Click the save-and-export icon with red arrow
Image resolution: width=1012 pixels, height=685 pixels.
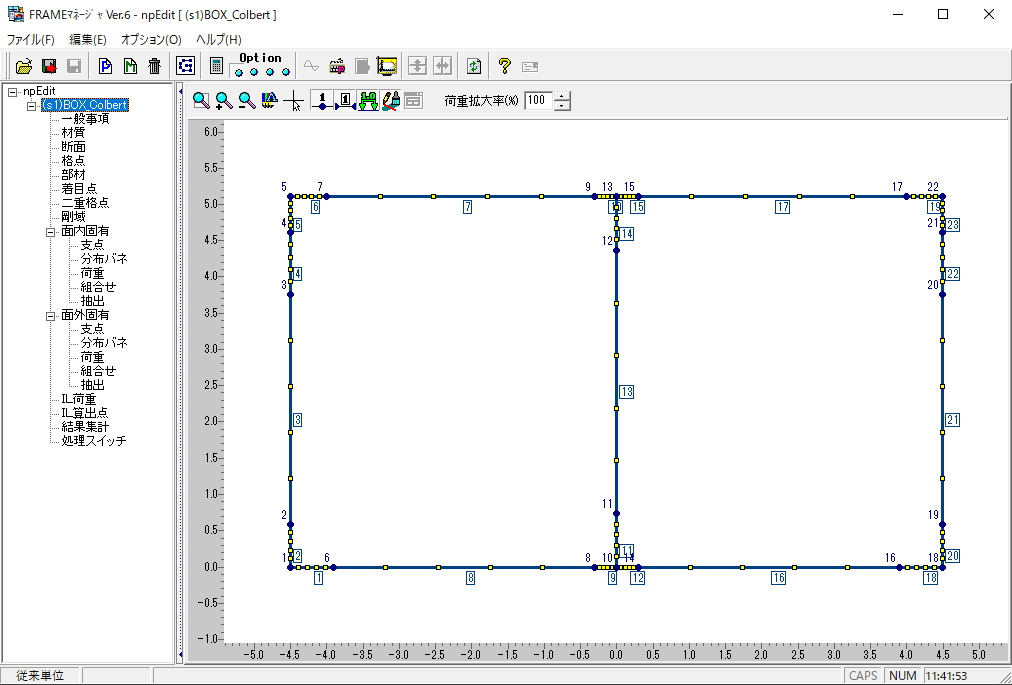49,66
